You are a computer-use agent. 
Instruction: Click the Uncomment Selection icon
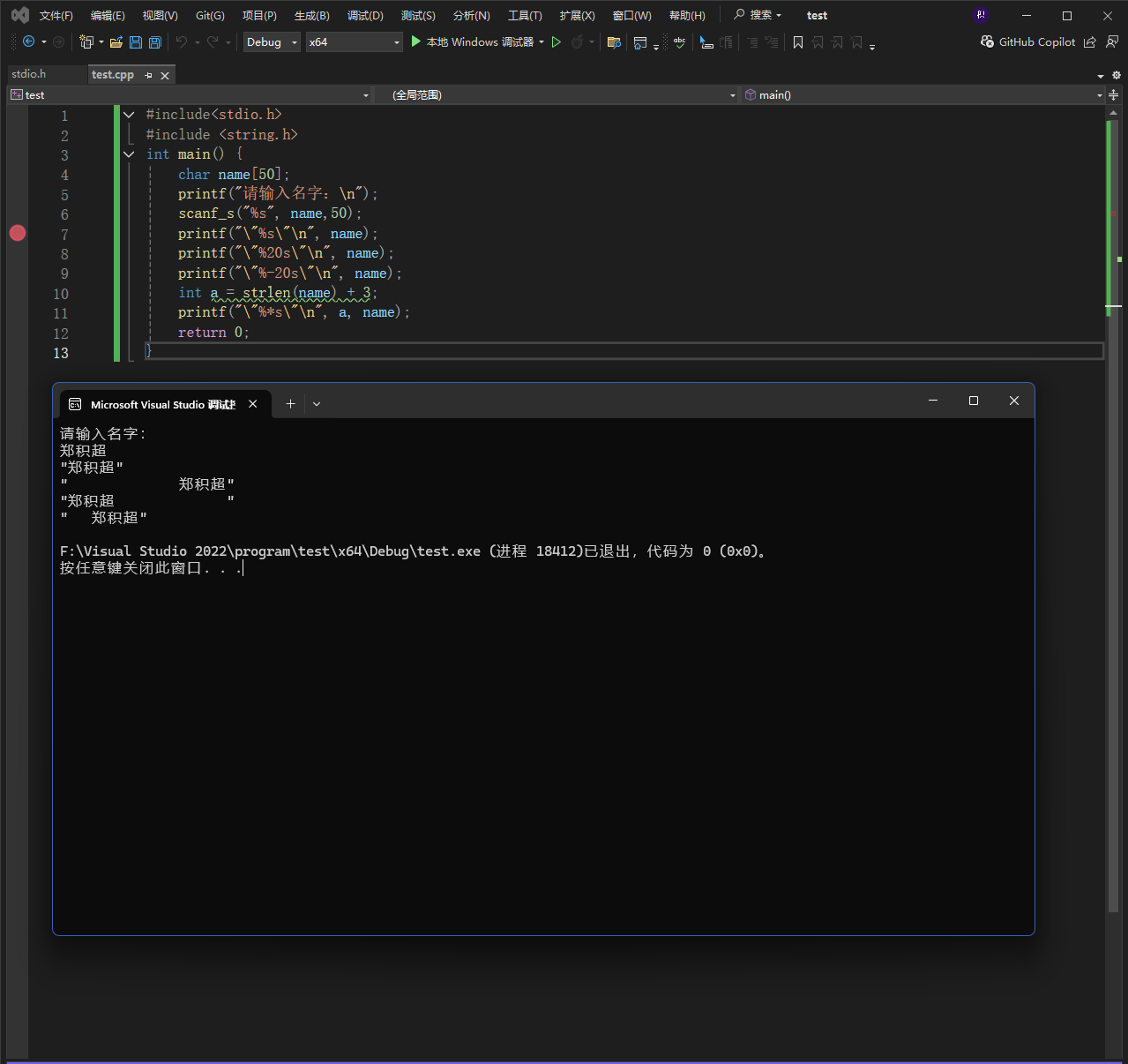(x=726, y=41)
